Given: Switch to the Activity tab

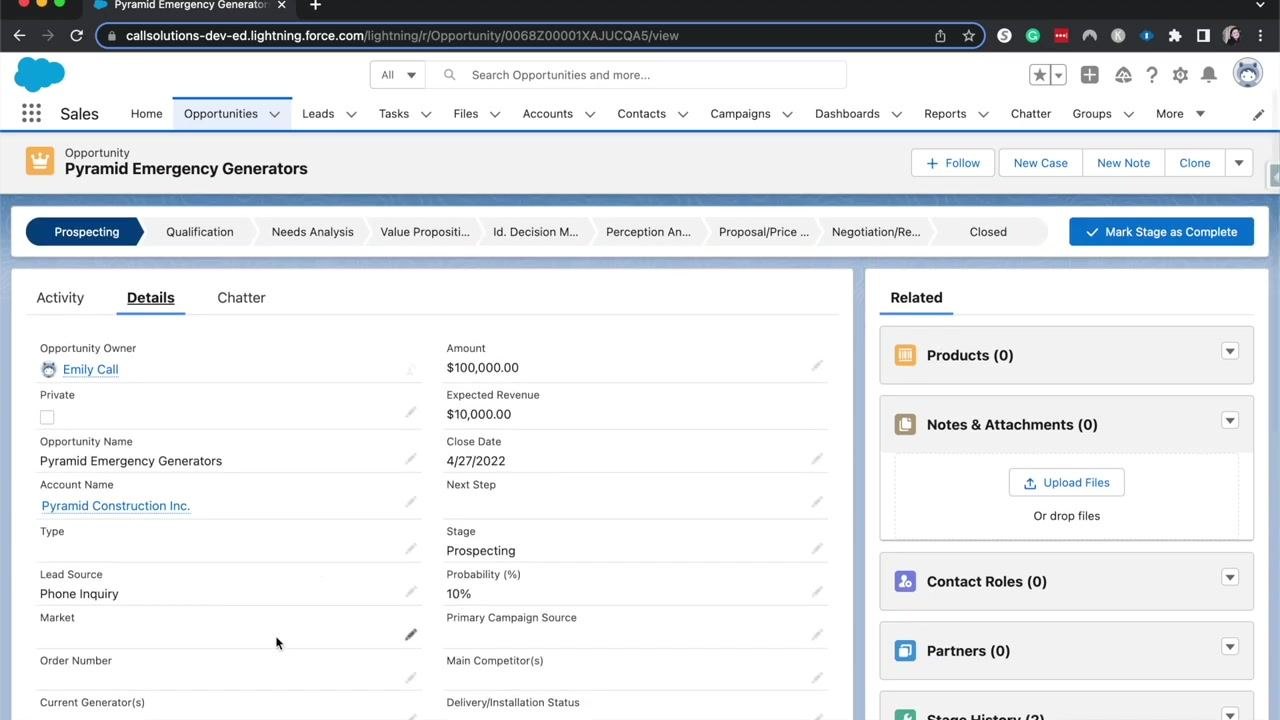Looking at the screenshot, I should point(60,298).
